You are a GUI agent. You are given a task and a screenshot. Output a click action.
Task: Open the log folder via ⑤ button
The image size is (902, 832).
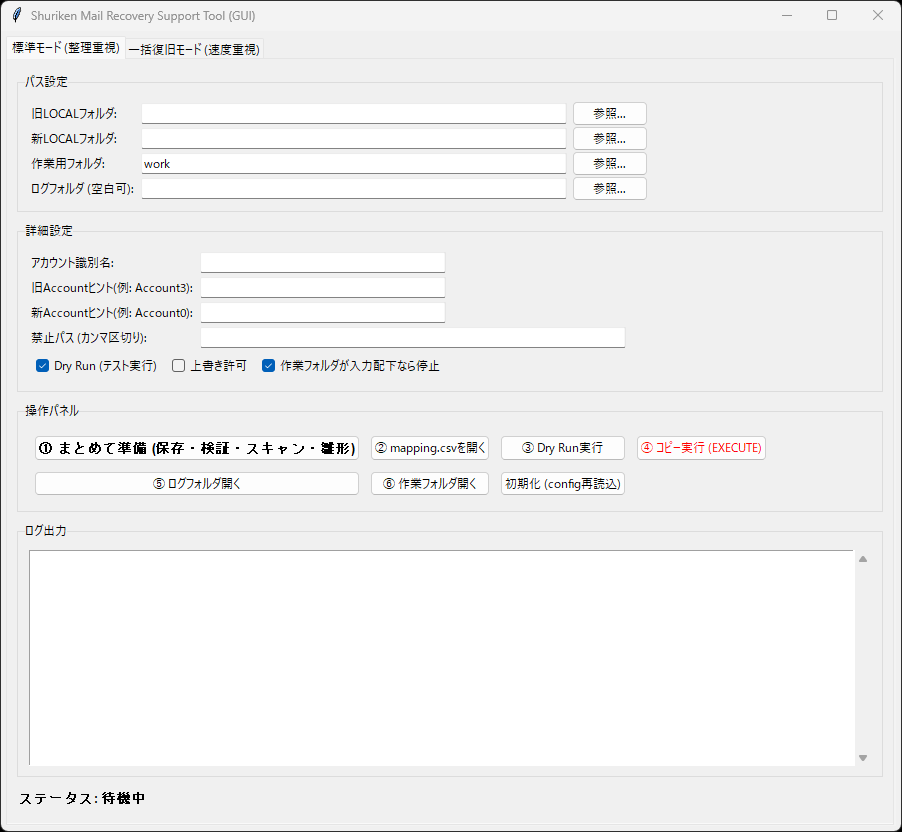197,484
